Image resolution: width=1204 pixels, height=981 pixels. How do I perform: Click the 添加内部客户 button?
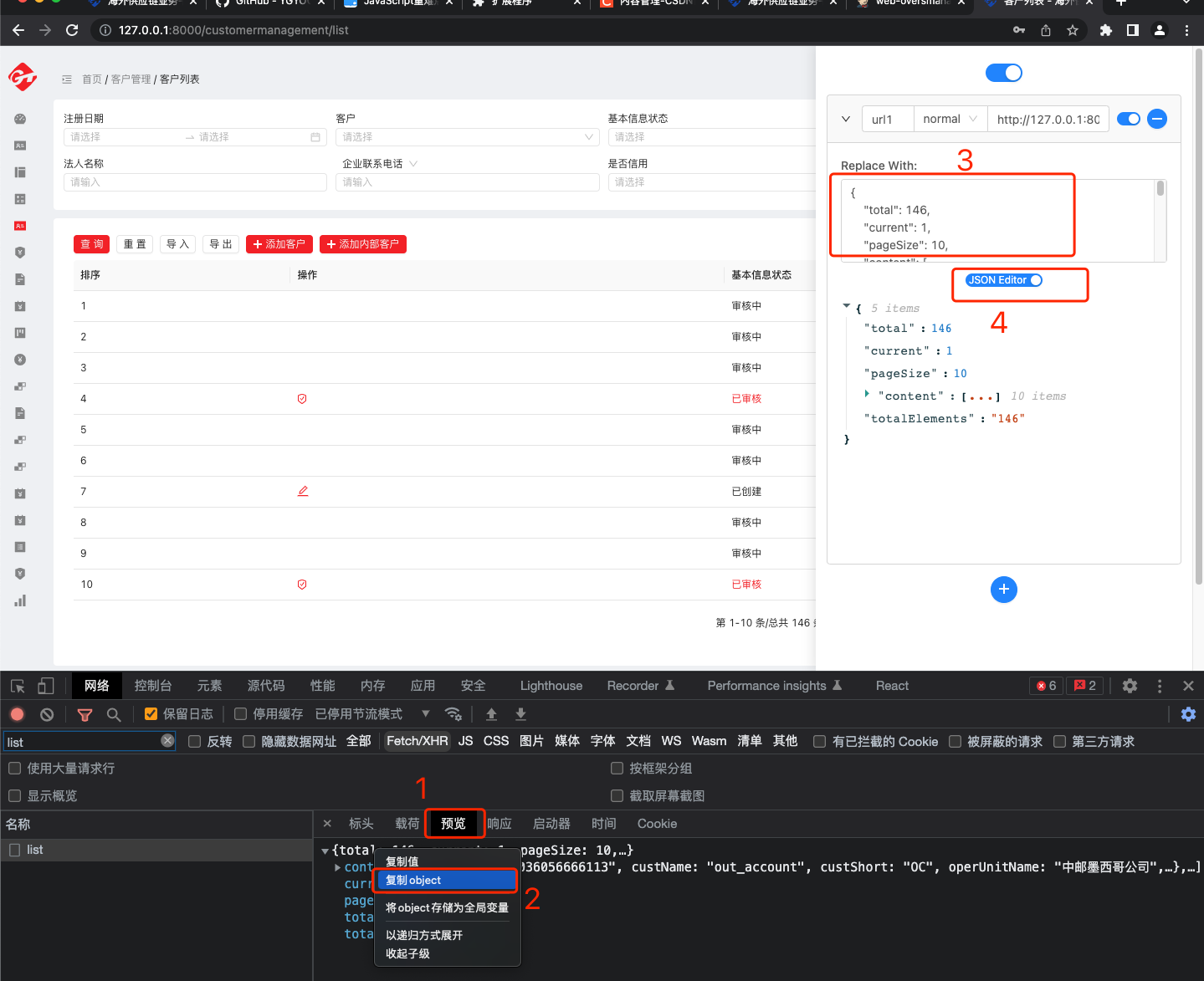coord(363,244)
